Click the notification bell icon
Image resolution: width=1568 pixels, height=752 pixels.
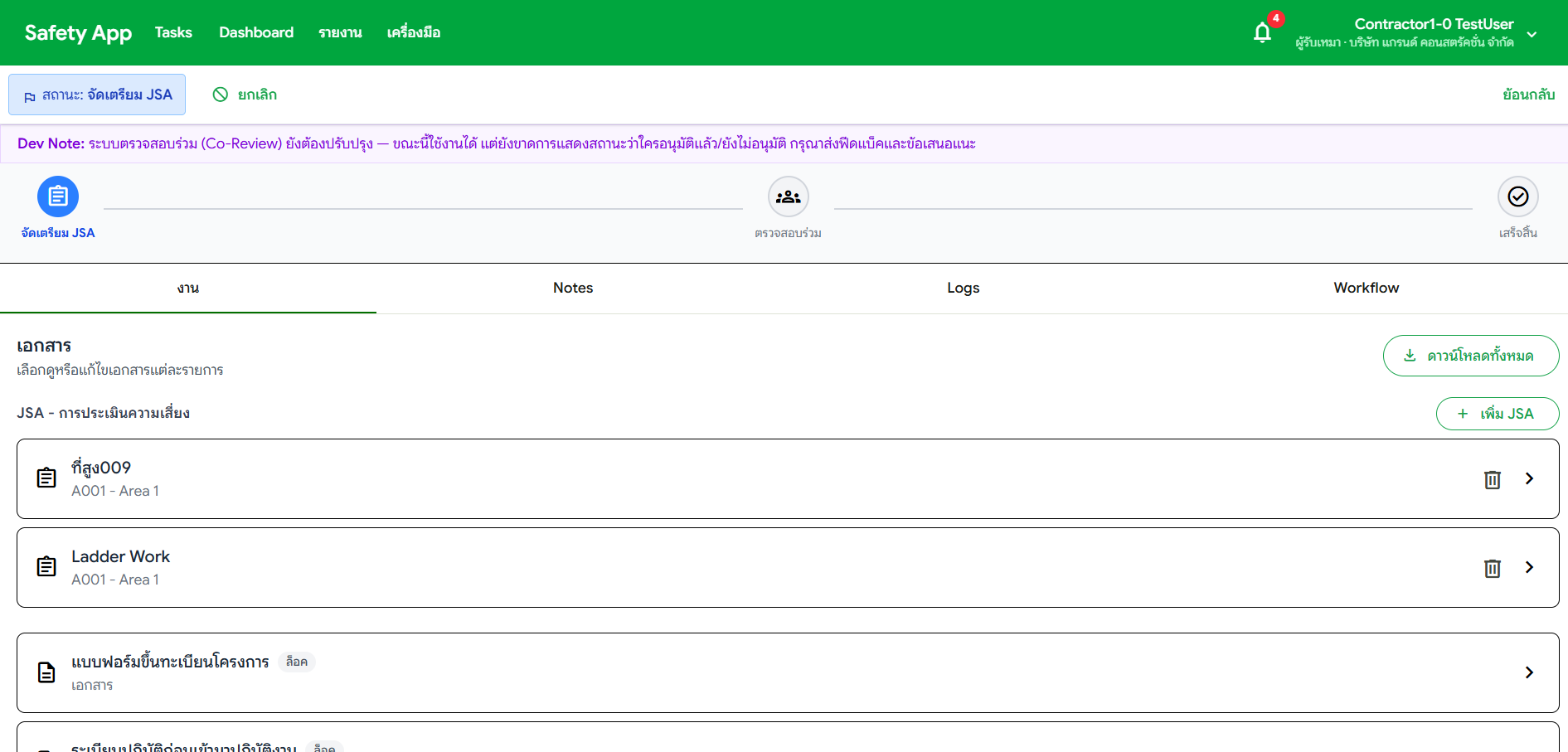tap(1262, 30)
